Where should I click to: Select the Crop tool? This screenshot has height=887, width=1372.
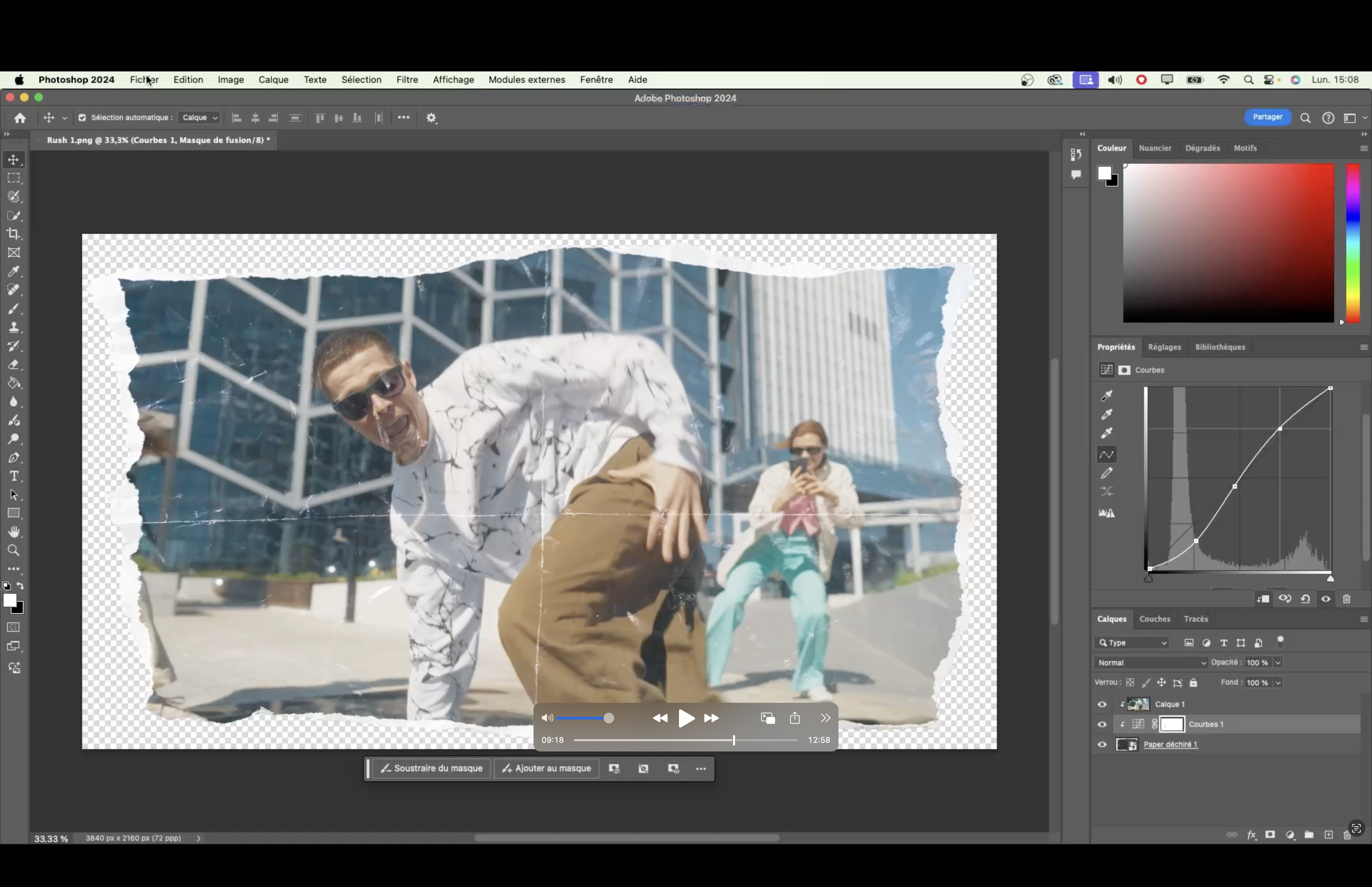click(x=14, y=234)
